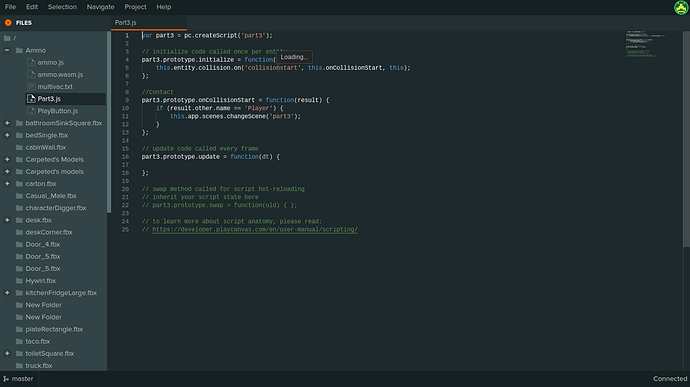
Task: Select cabinWall.fbx folder icon
Action: 19,147
